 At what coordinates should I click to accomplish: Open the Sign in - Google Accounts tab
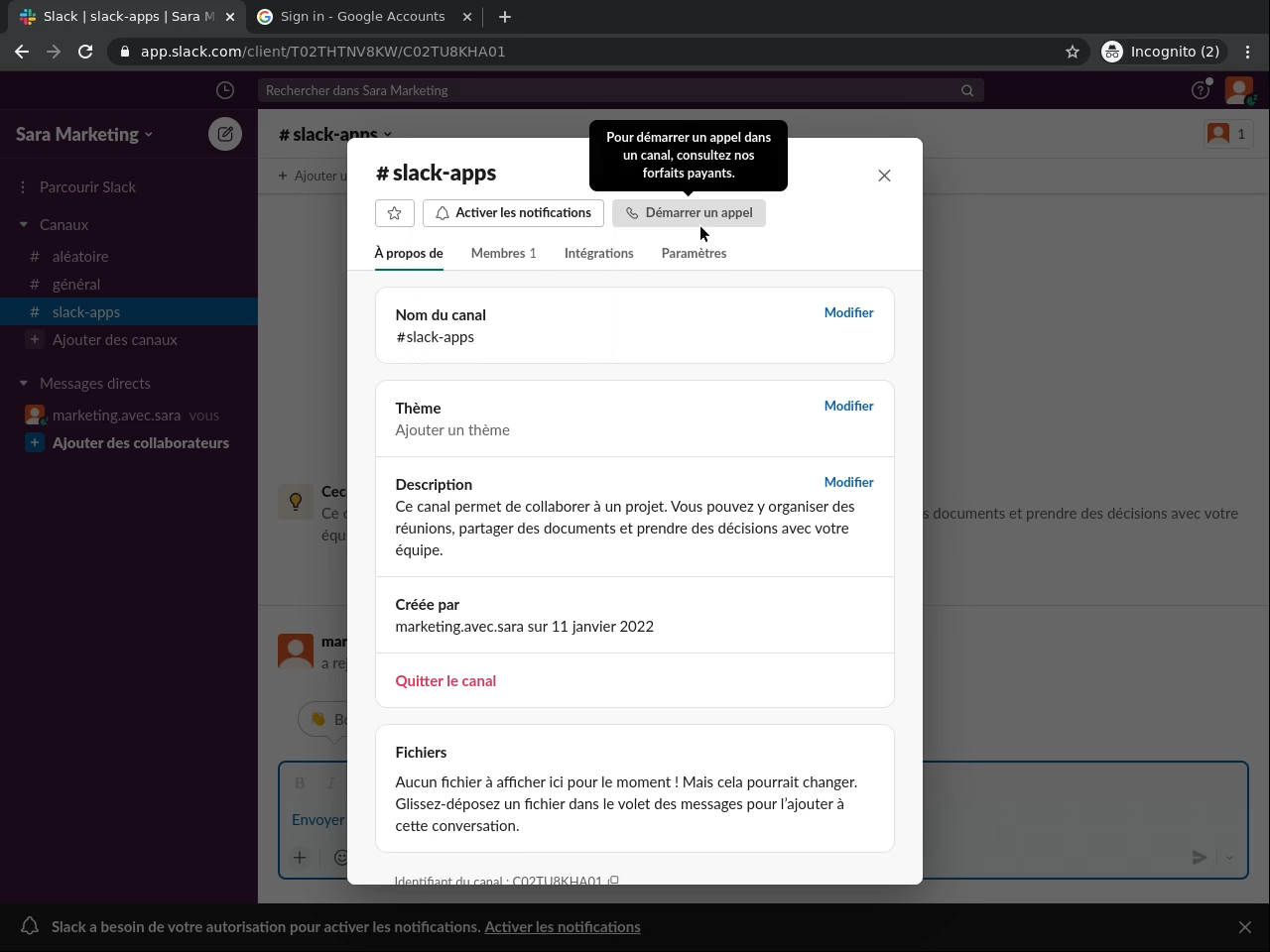(361, 17)
